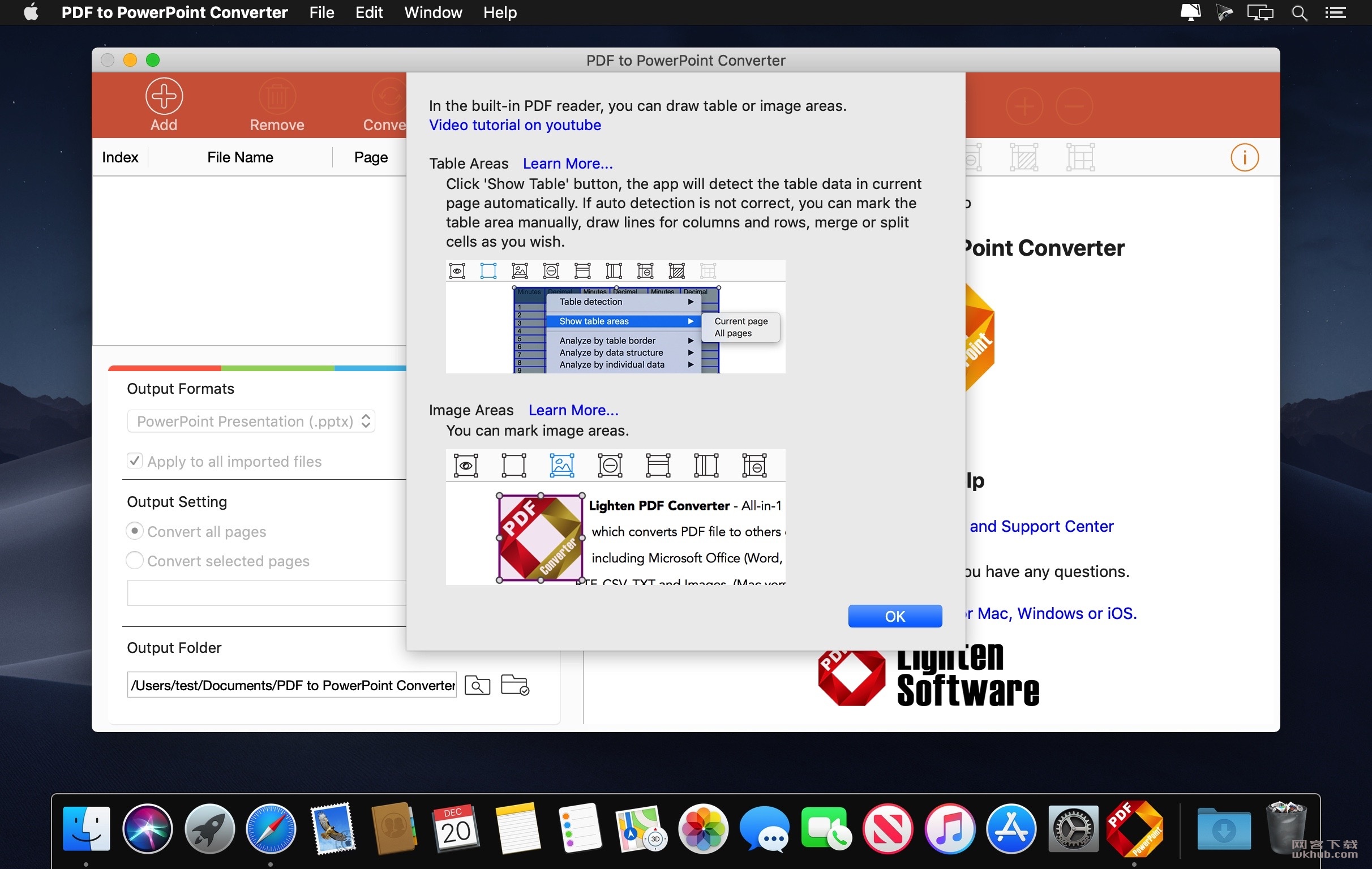Click the output folder path field
1372x869 pixels.
click(x=291, y=685)
